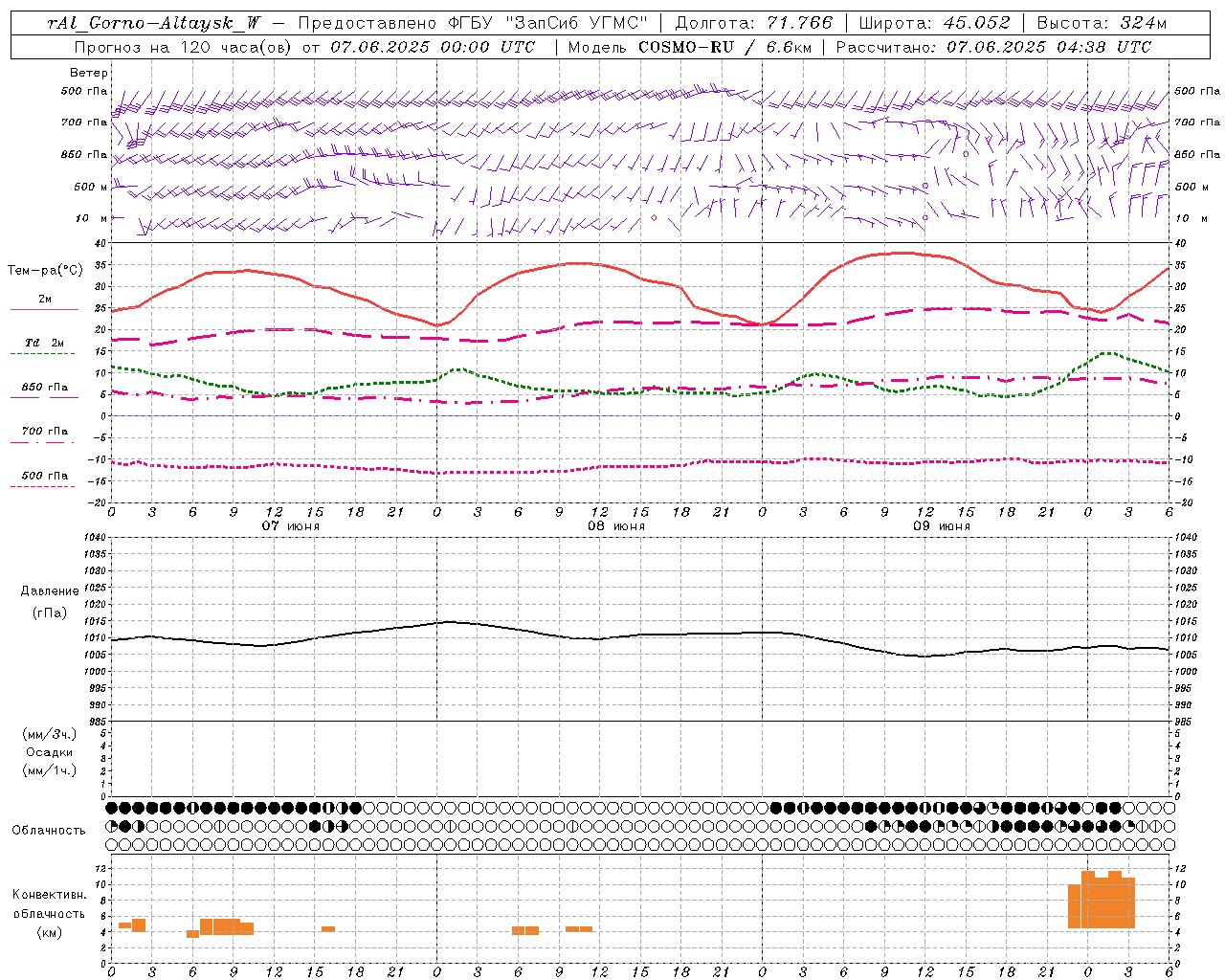Image resolution: width=1225 pixels, height=980 pixels.
Task: Click the Тем-ра(°C) chart label
Action: pos(45,271)
